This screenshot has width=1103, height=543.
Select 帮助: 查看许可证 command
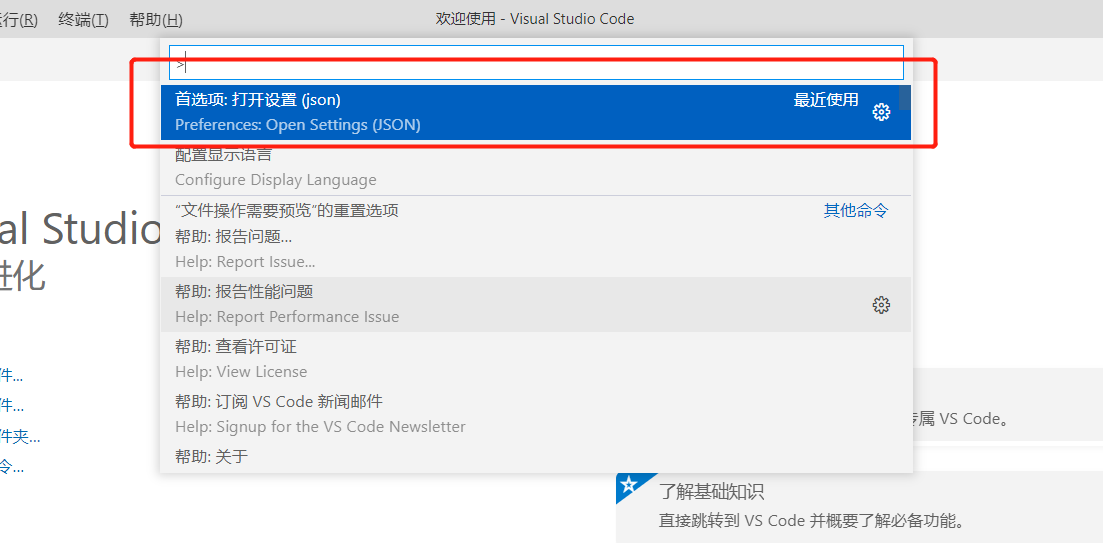pos(536,359)
